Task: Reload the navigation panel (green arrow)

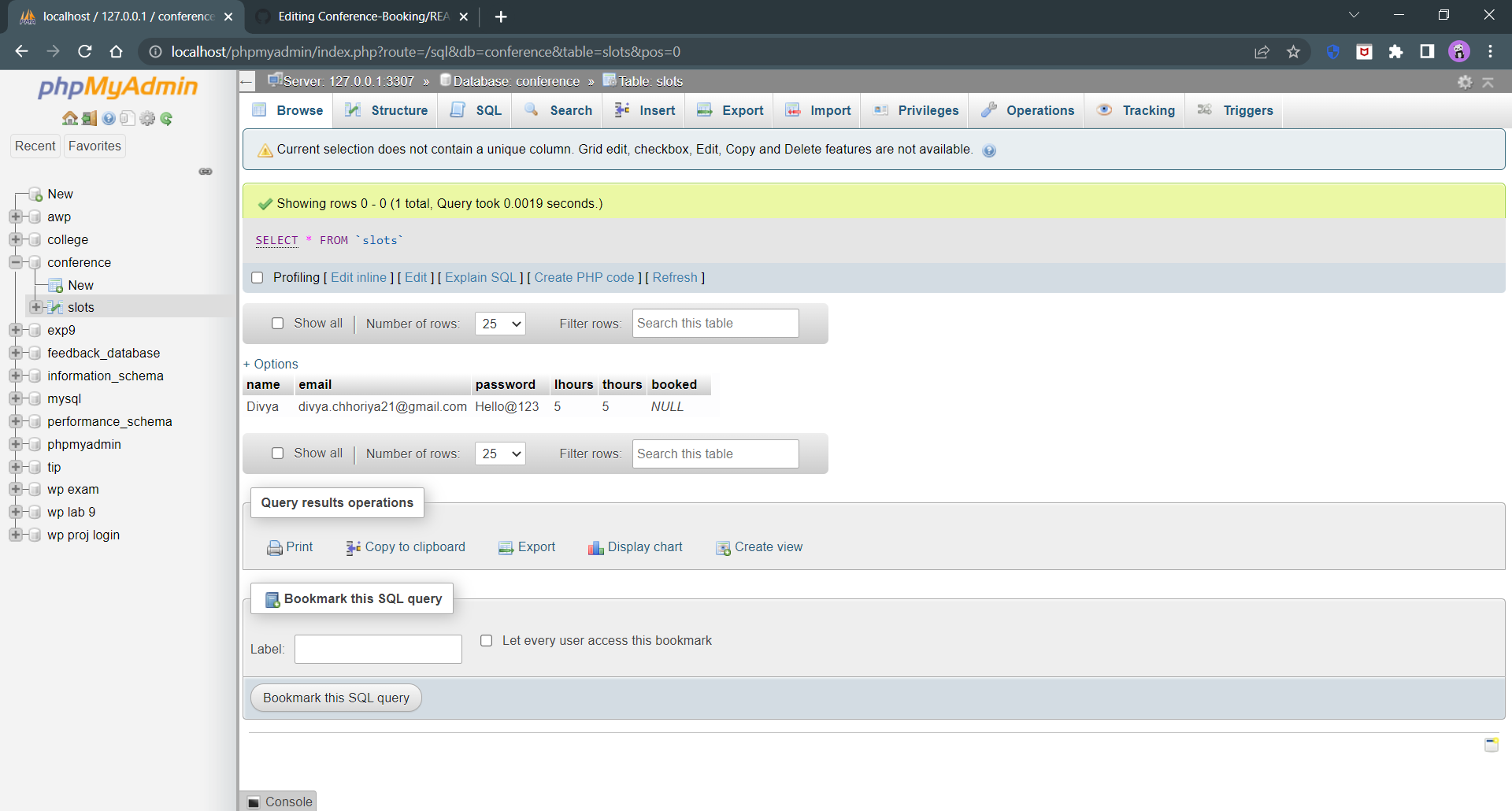Action: click(x=166, y=118)
